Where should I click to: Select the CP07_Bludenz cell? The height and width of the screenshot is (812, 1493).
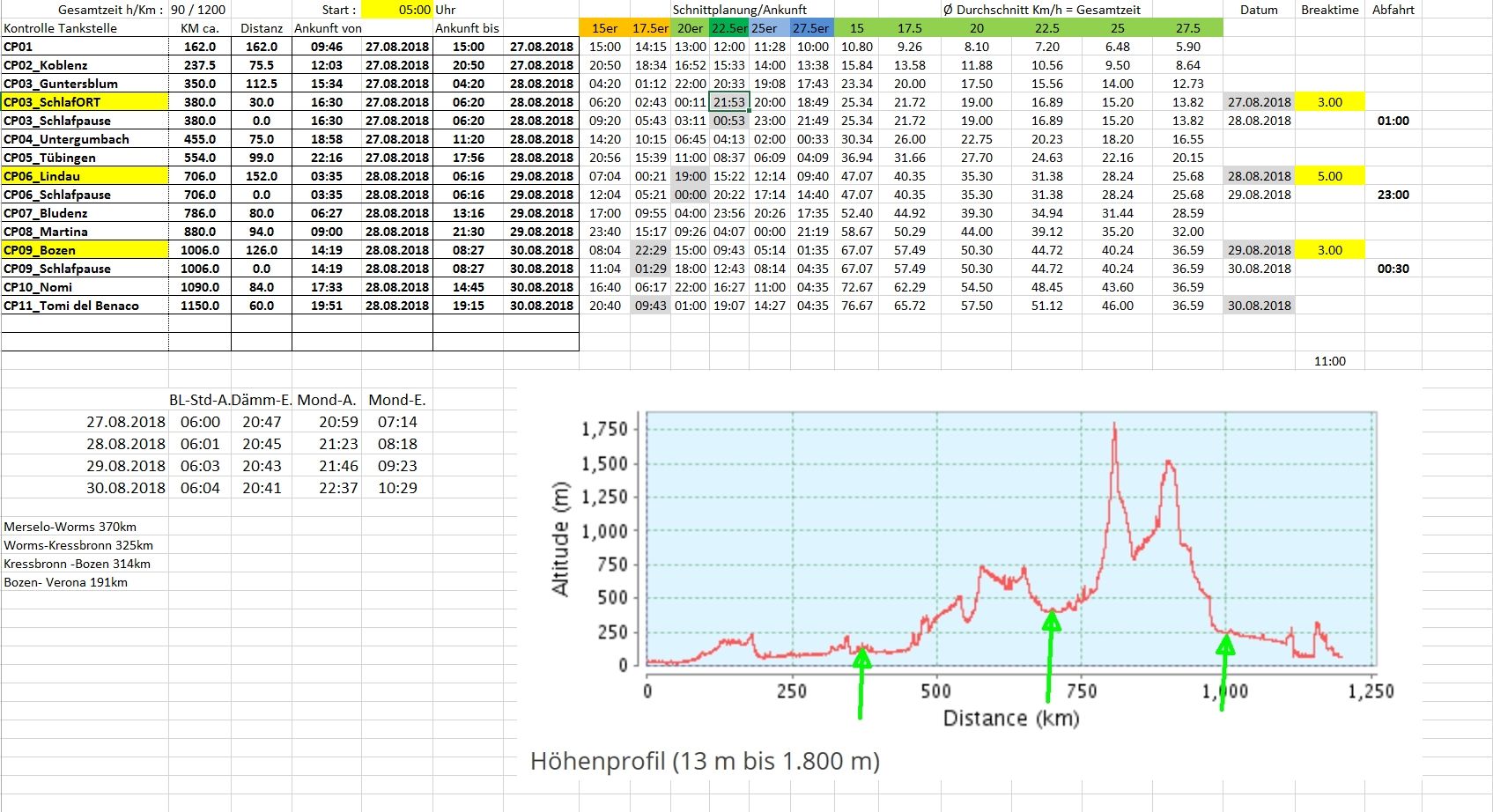coord(85,213)
